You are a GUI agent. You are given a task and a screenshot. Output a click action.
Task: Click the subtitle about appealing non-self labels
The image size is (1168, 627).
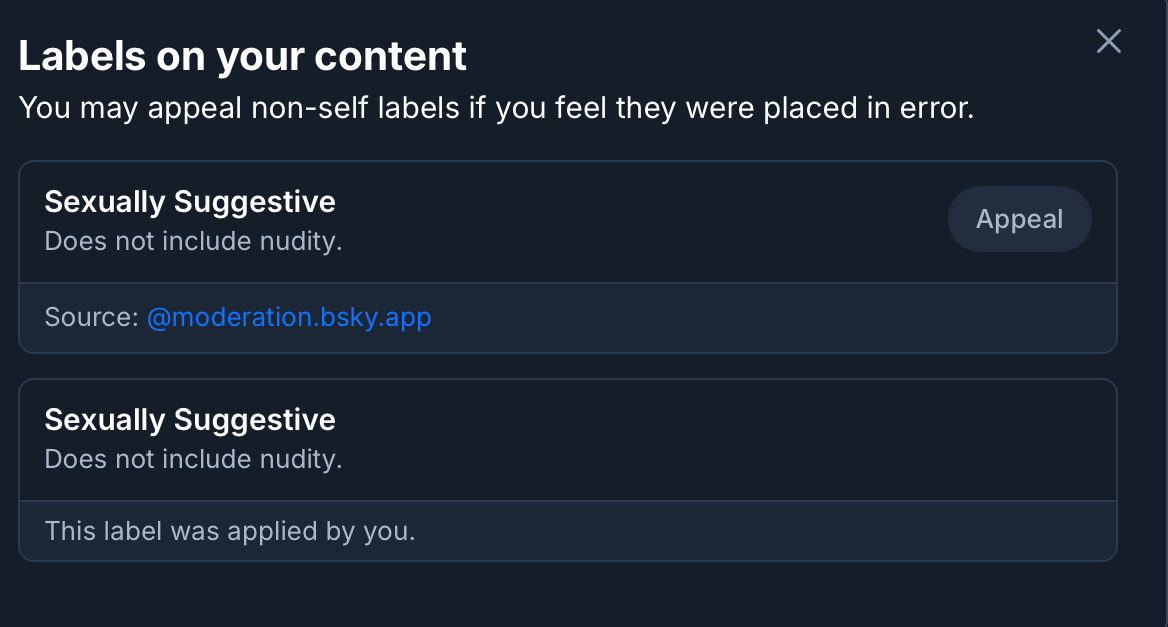pos(496,108)
